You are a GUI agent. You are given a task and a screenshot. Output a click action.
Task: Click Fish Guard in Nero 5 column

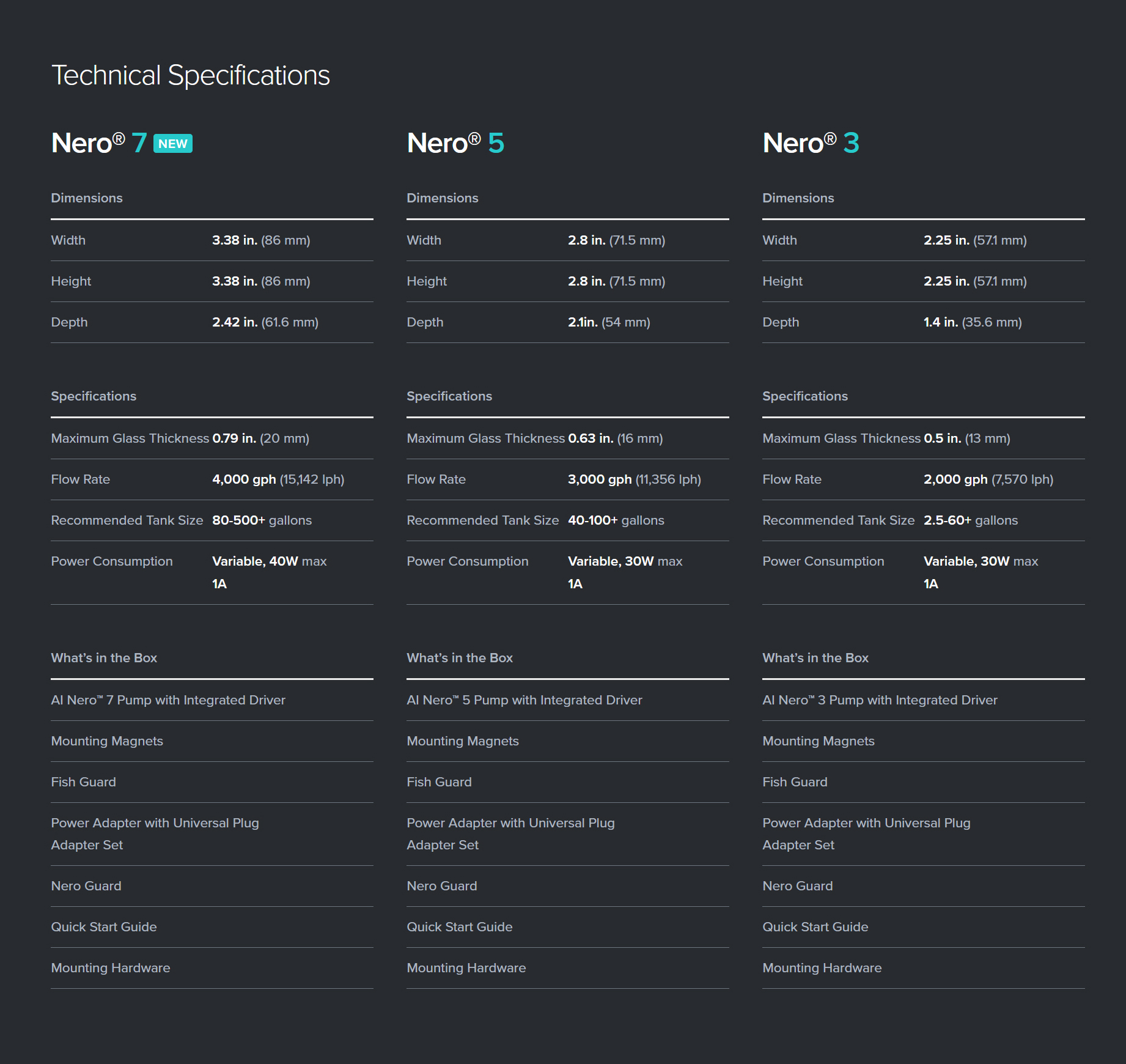[440, 782]
